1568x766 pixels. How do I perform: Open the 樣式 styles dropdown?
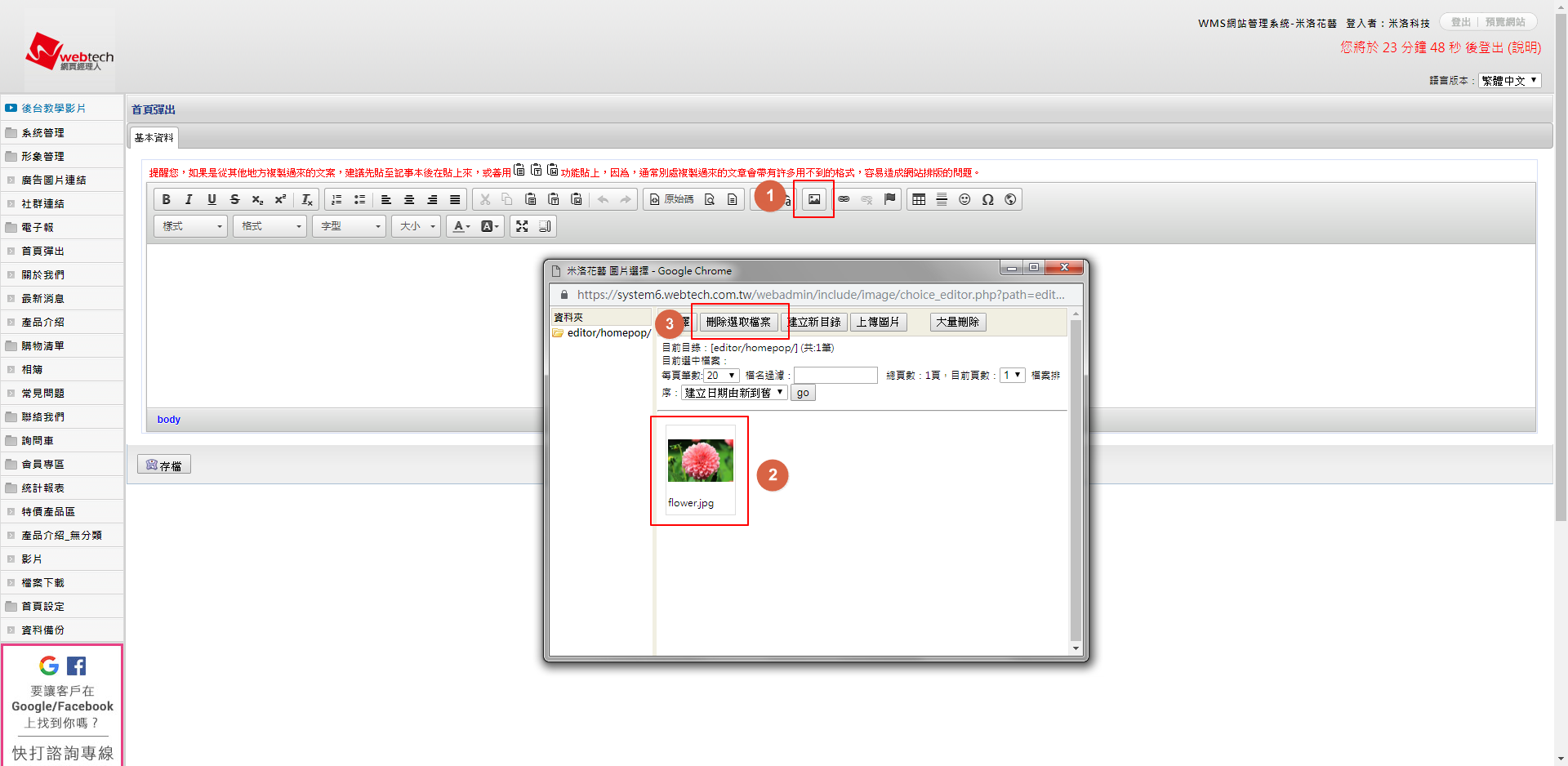click(x=191, y=226)
